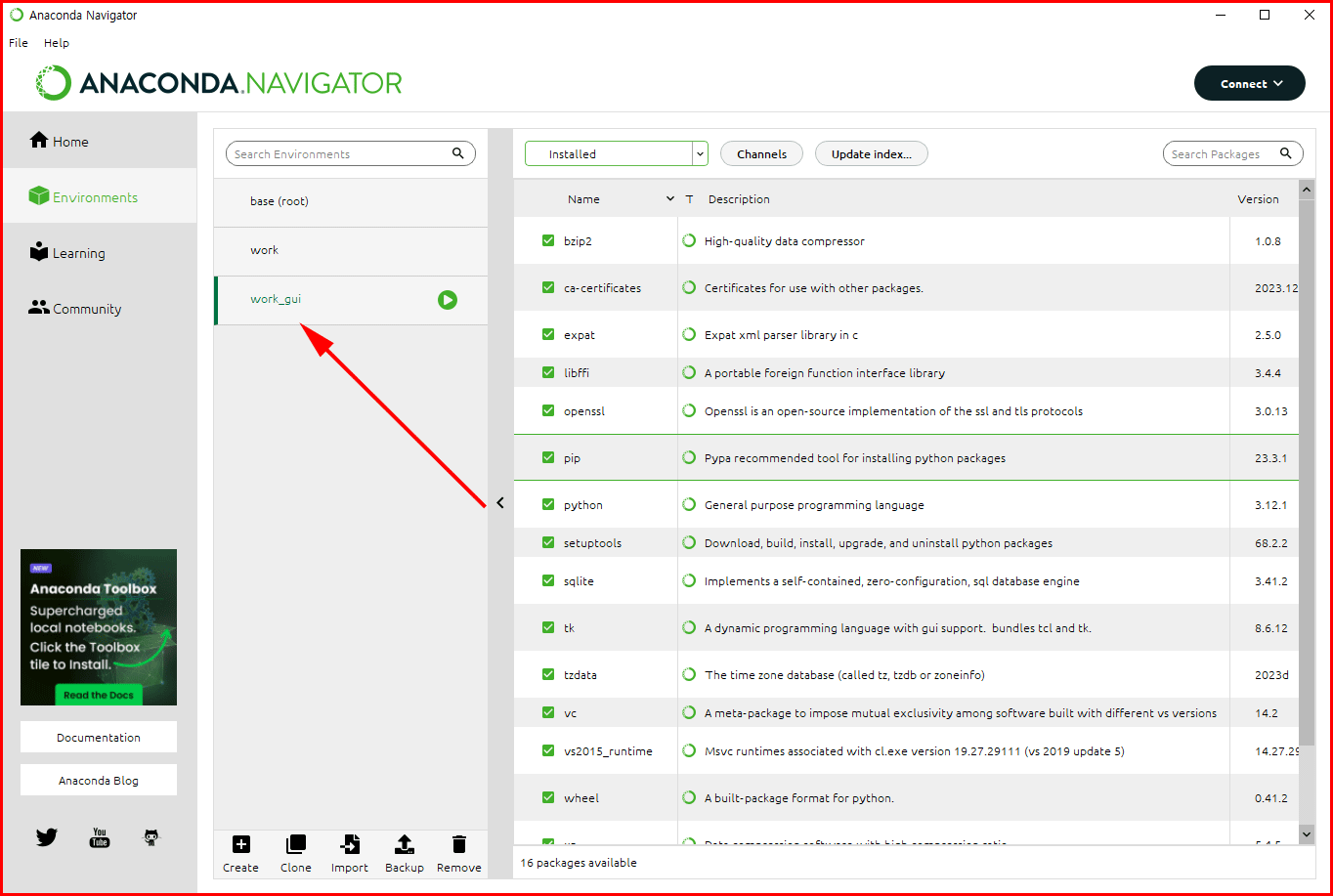Click the Channels button
Viewport: 1333px width, 896px height.
coord(762,153)
